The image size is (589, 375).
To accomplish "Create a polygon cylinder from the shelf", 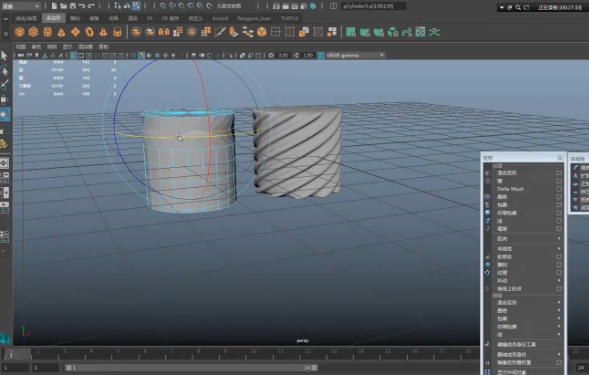I will tap(47, 32).
